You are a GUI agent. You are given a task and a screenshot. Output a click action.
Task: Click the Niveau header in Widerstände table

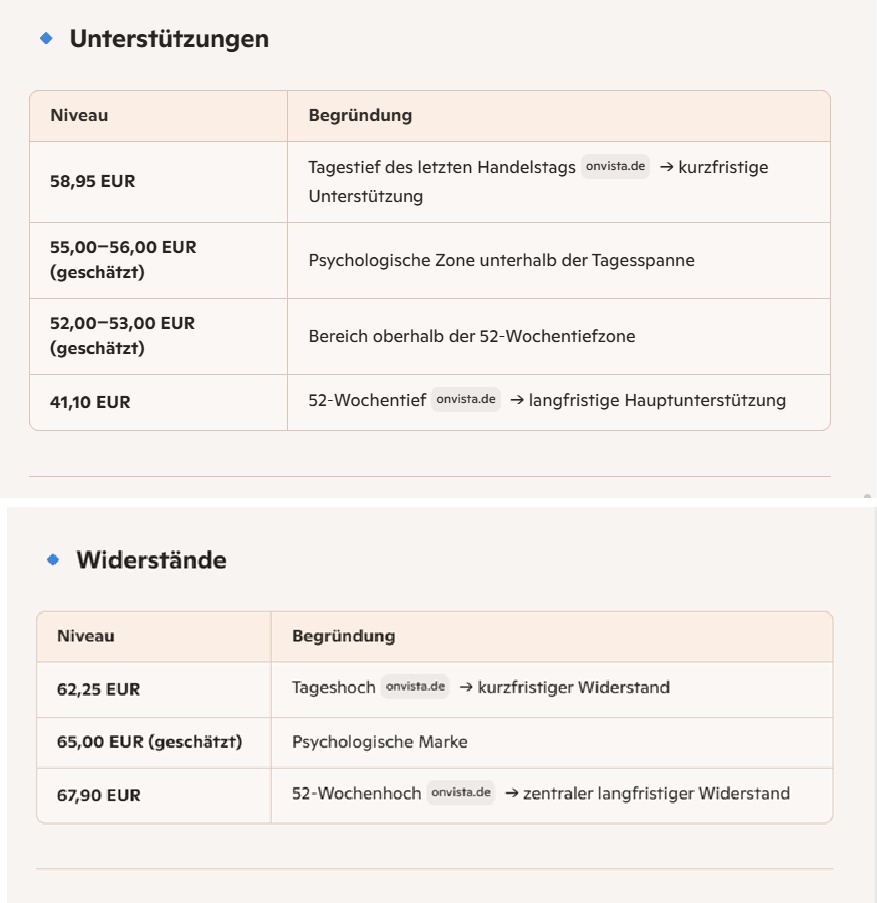click(85, 636)
